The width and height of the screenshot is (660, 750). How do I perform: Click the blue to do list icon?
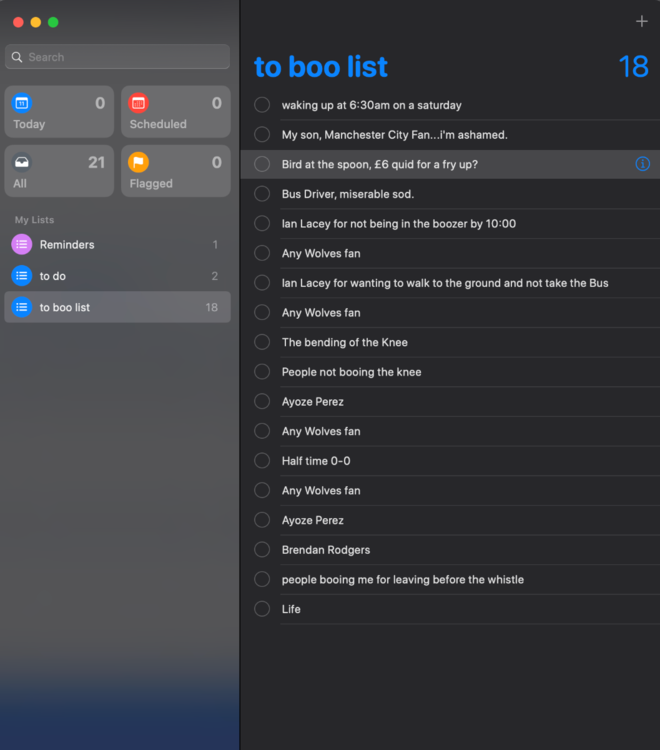[22, 276]
